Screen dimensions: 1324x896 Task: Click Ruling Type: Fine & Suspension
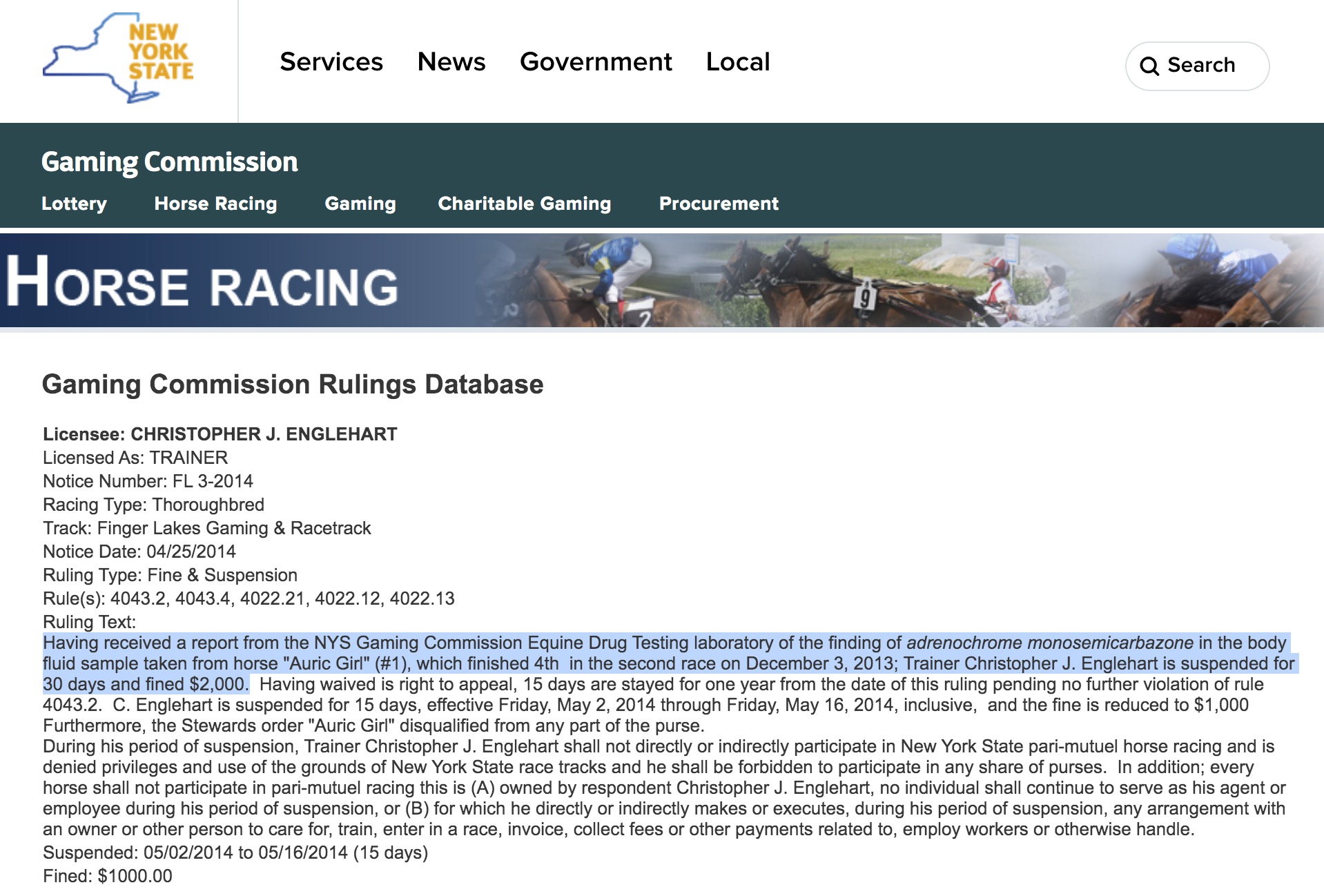coord(170,575)
